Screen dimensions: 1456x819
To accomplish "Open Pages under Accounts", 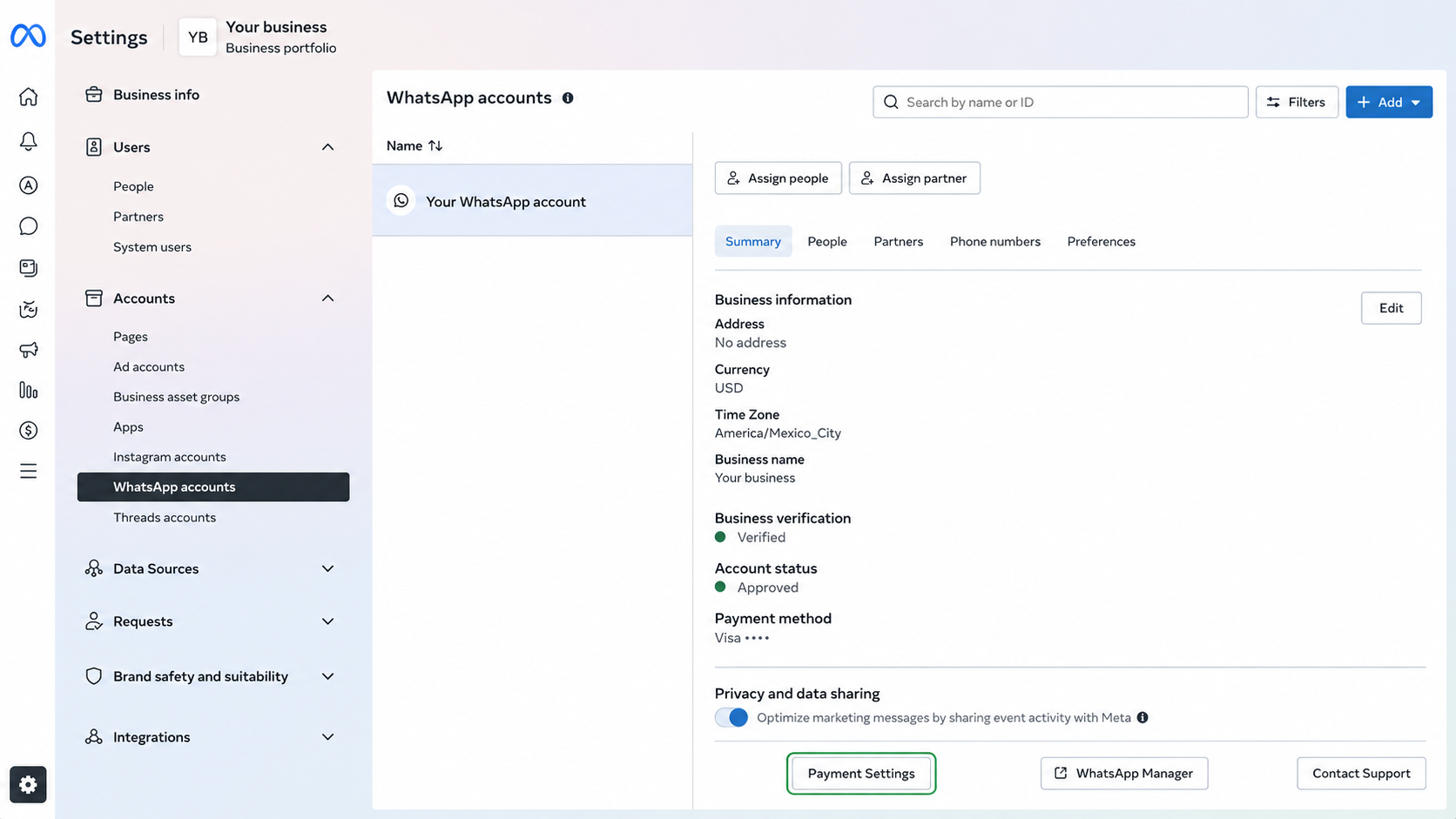I will pyautogui.click(x=131, y=337).
